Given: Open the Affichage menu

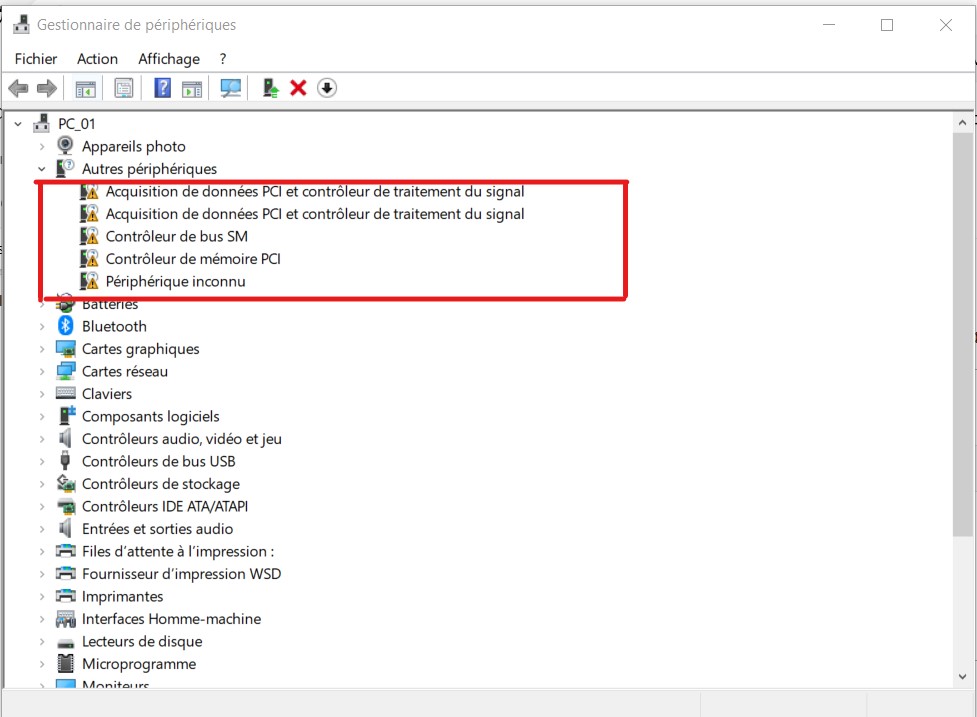Looking at the screenshot, I should point(168,58).
